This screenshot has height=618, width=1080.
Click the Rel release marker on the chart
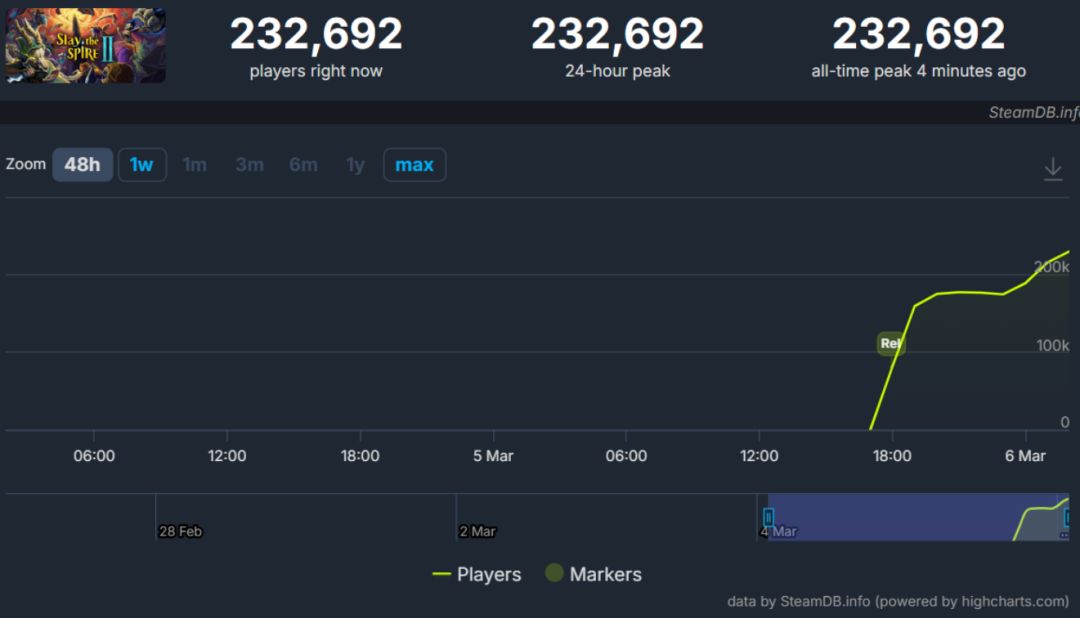click(891, 343)
